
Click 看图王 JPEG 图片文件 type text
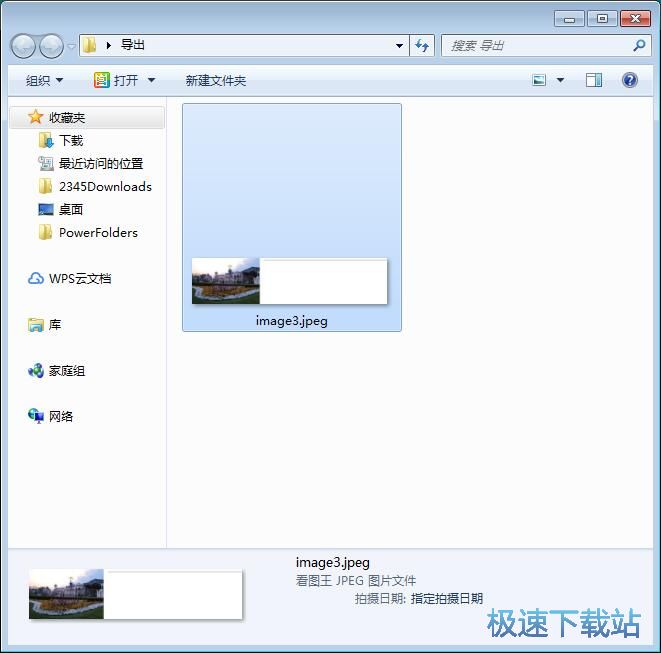[x=356, y=580]
